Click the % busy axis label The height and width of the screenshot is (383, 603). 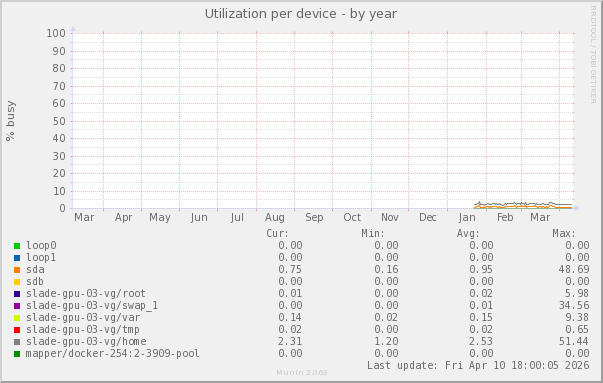tap(10, 121)
